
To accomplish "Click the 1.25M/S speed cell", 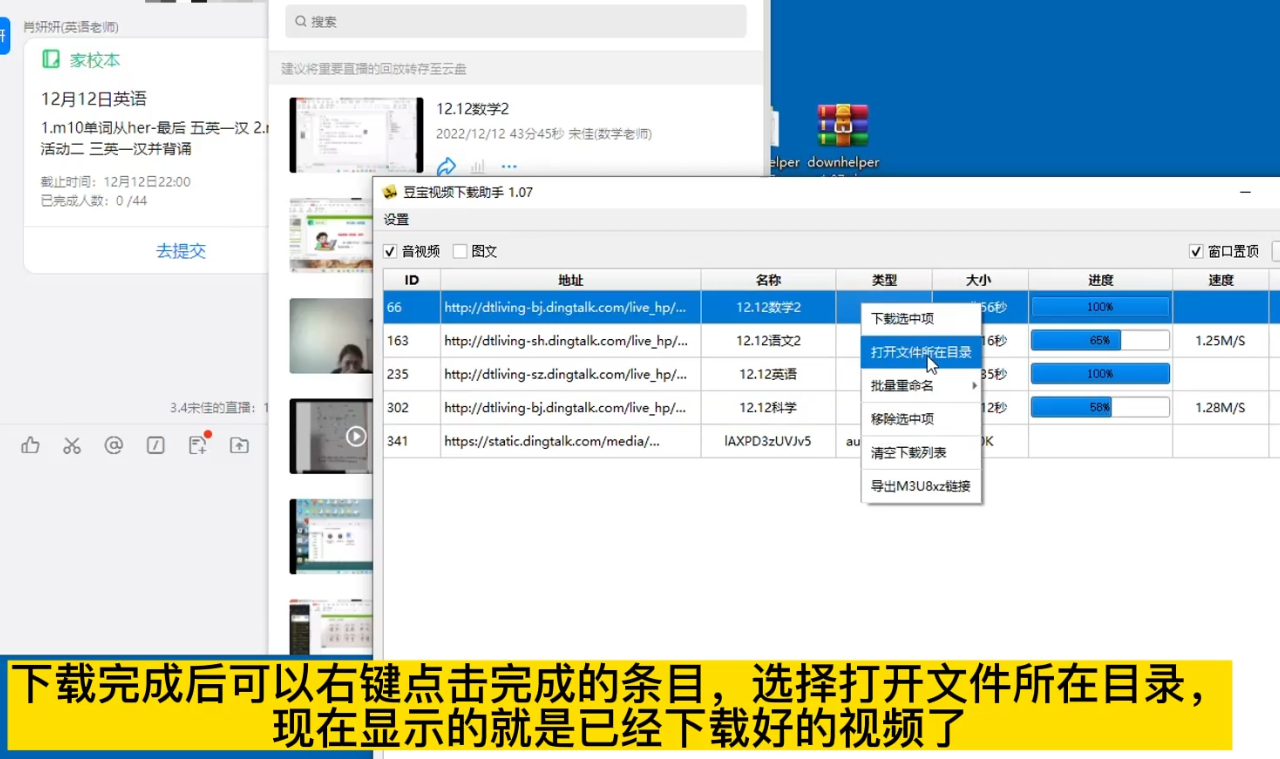I will pos(1221,340).
